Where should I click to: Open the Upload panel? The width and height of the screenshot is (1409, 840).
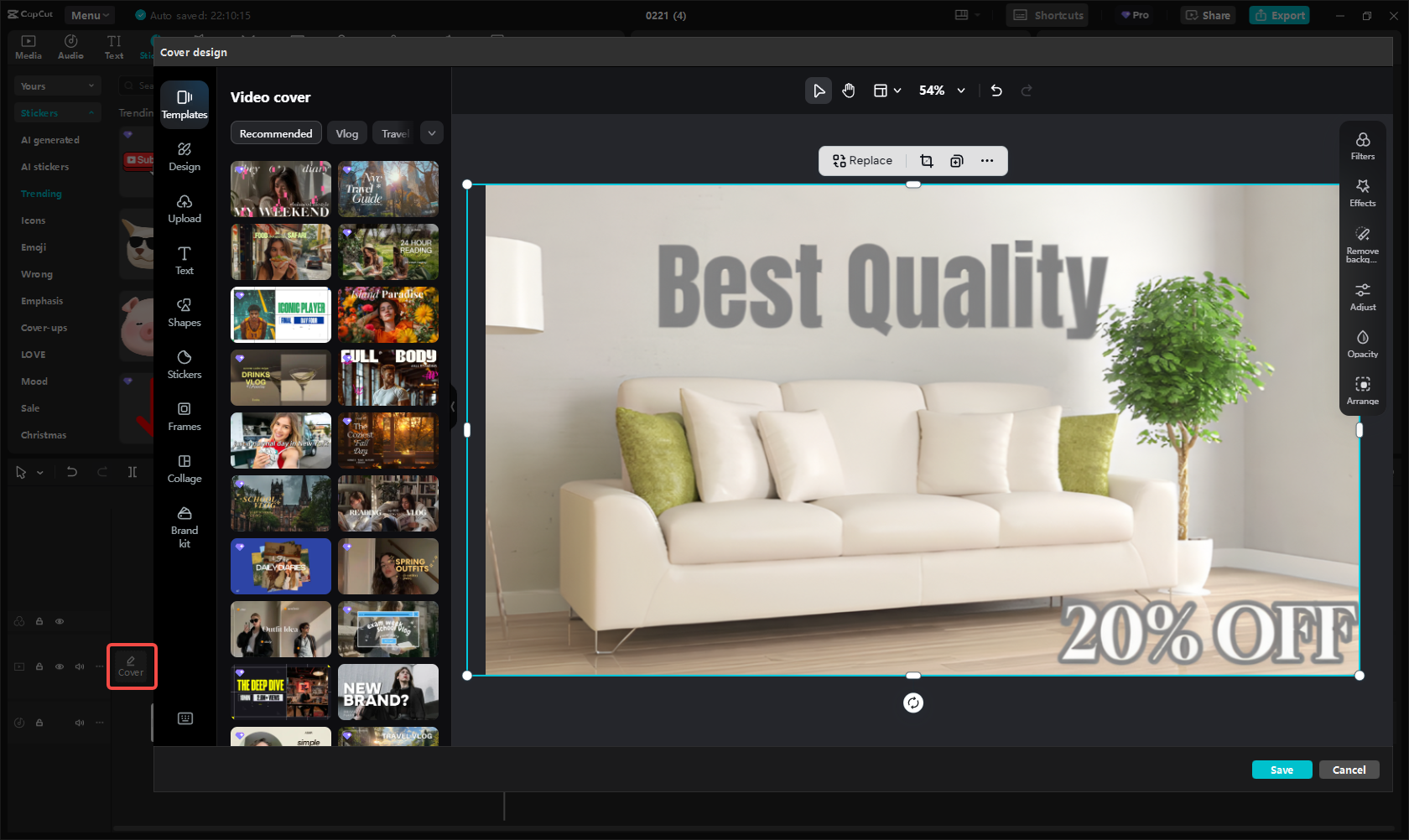click(x=185, y=209)
